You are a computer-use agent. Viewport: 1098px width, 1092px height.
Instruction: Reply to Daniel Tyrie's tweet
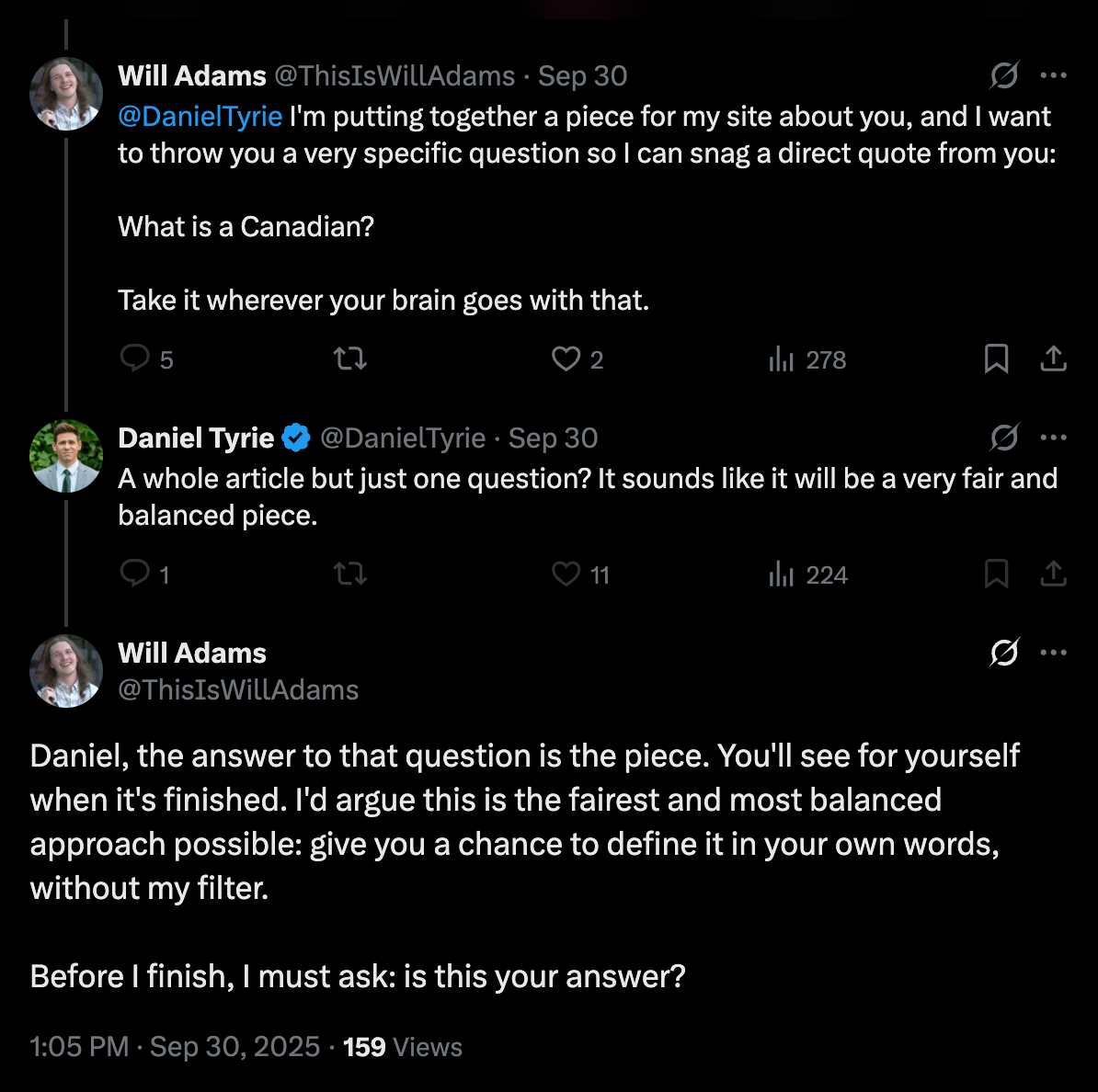[x=135, y=574]
